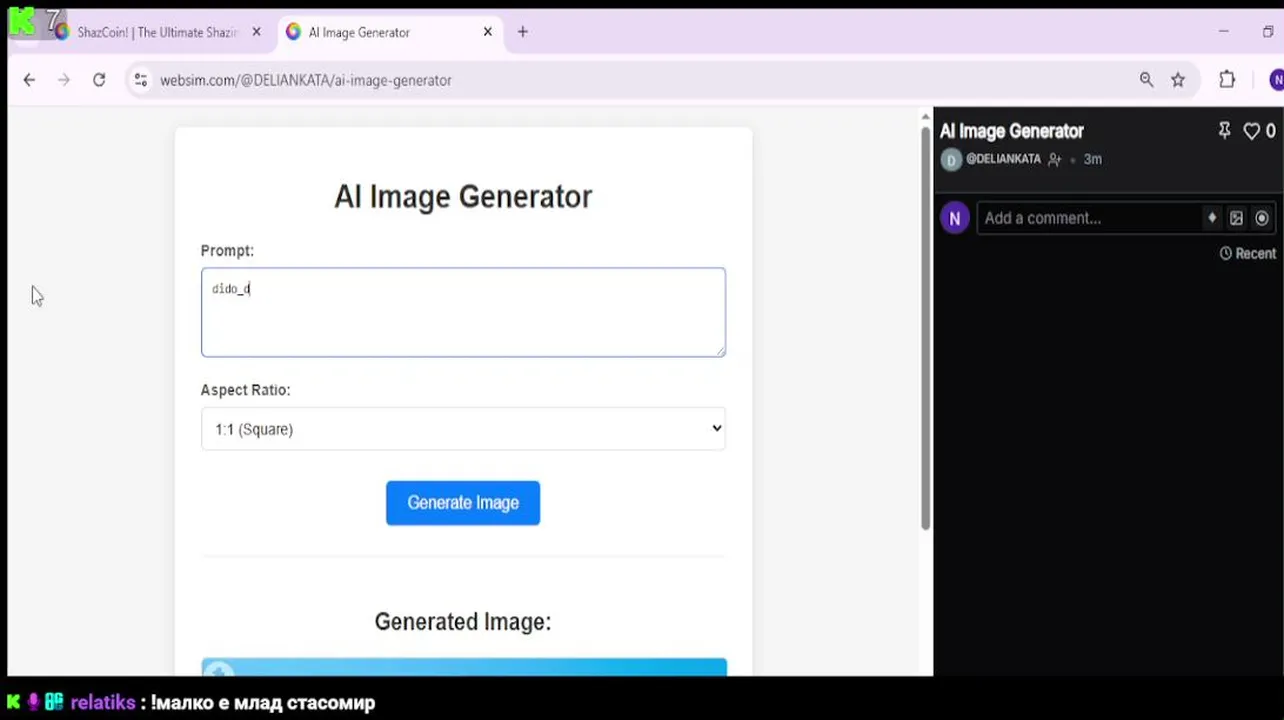Open the browser extensions puzzle icon
Screen dimensions: 1284x720
[1227, 80]
